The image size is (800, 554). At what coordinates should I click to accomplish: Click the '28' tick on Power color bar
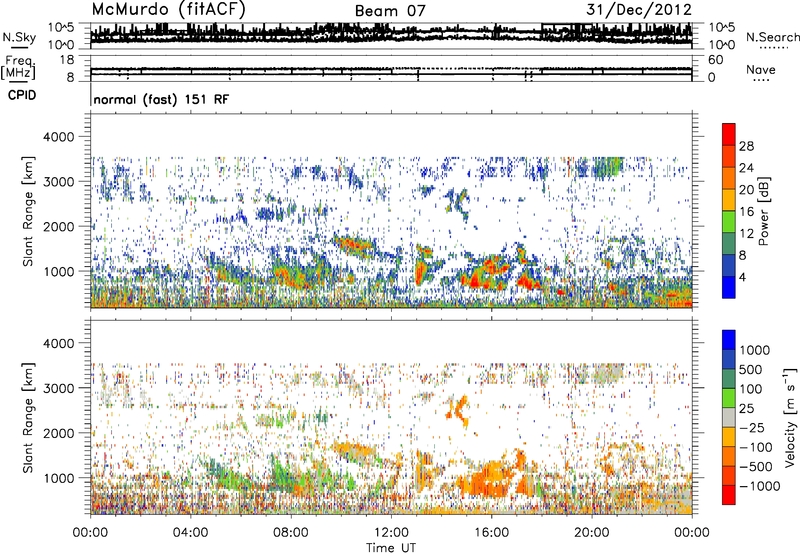[746, 146]
